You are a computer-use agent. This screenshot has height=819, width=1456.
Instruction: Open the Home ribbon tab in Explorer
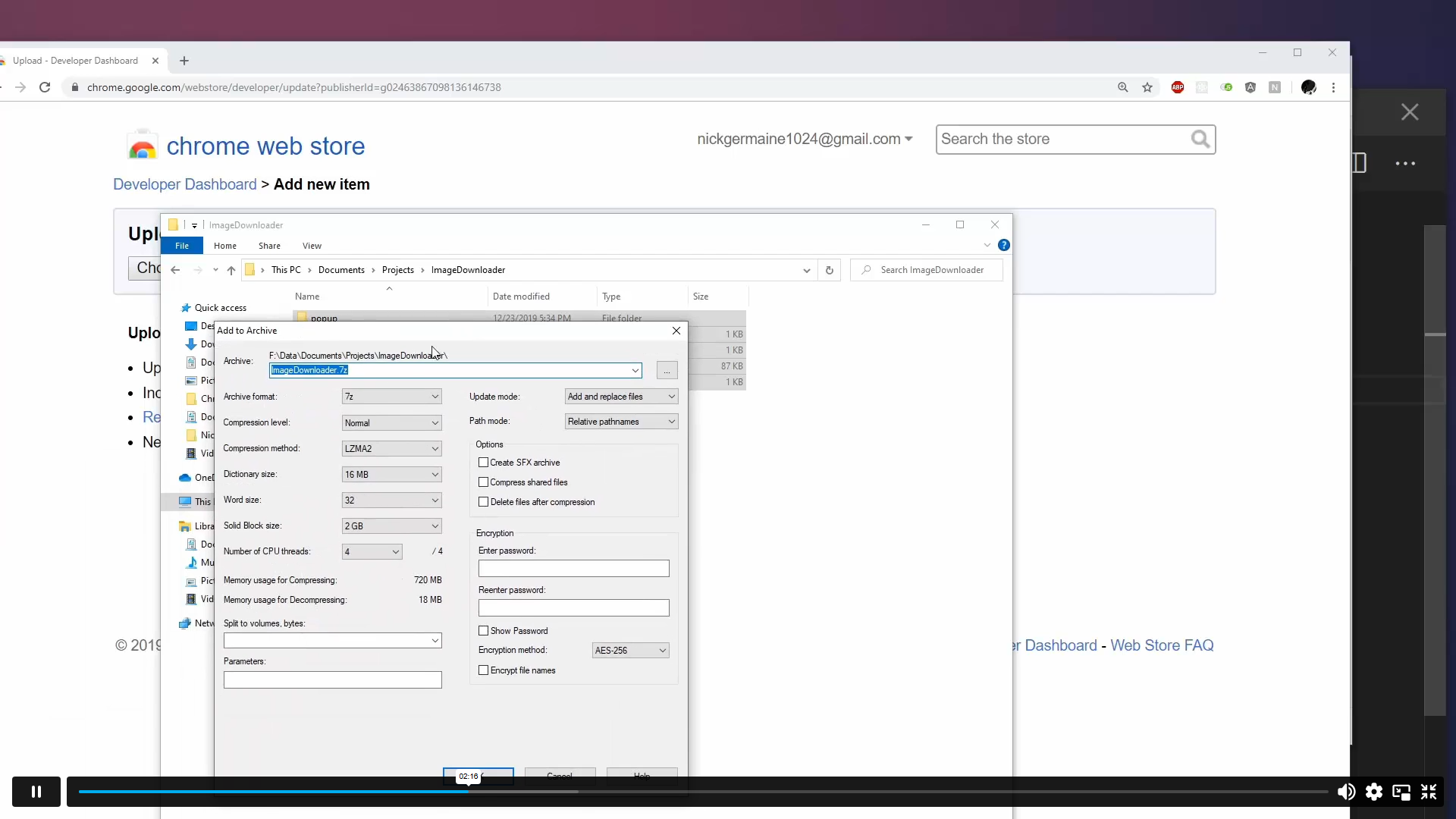click(225, 246)
